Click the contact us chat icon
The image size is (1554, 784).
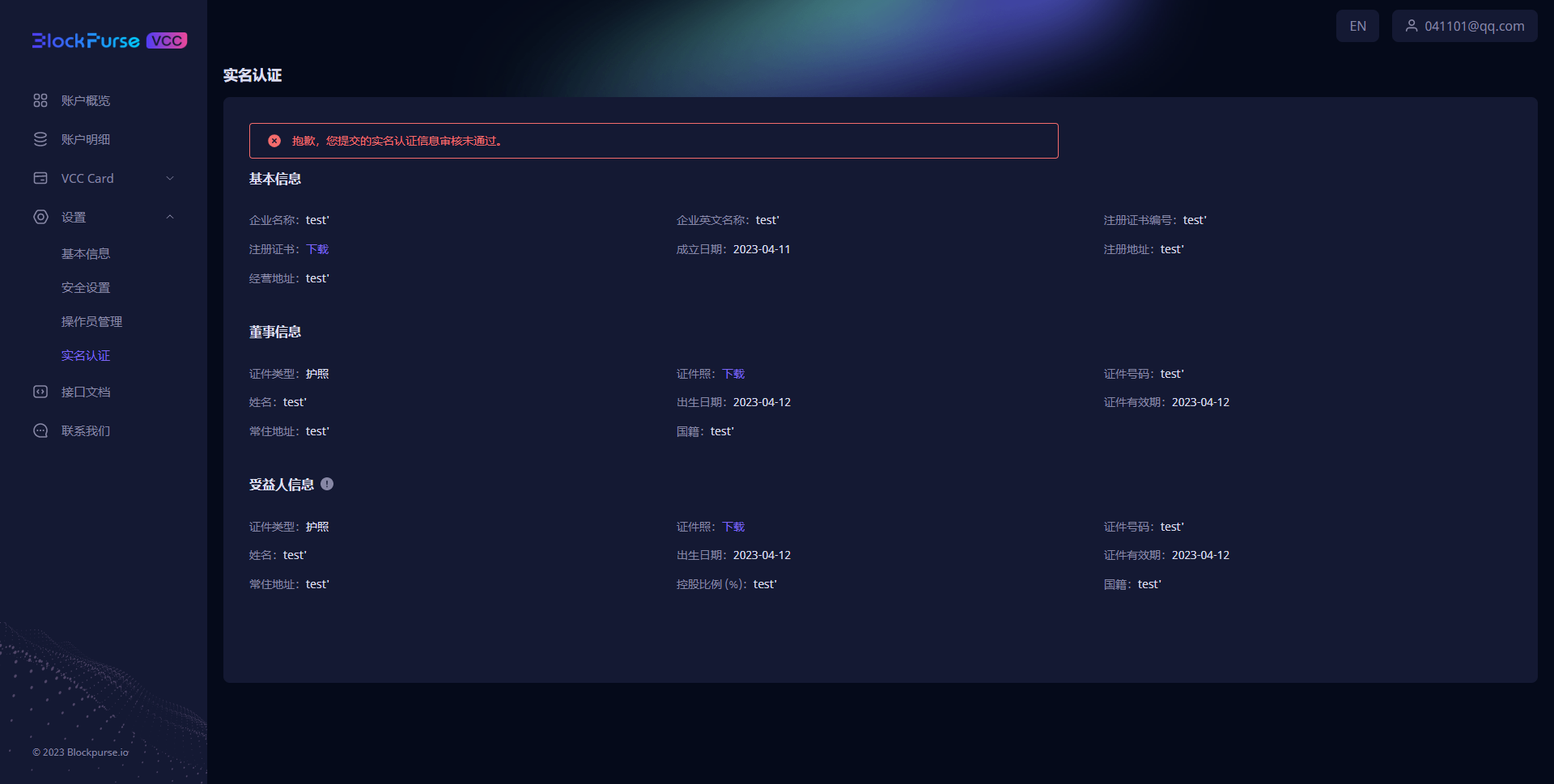point(40,430)
